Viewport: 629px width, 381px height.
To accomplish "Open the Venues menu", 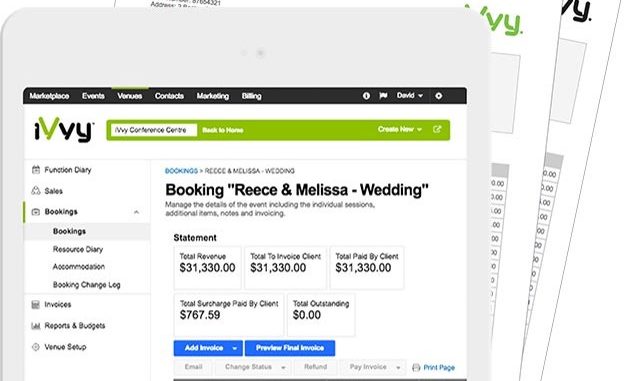I will (x=130, y=96).
